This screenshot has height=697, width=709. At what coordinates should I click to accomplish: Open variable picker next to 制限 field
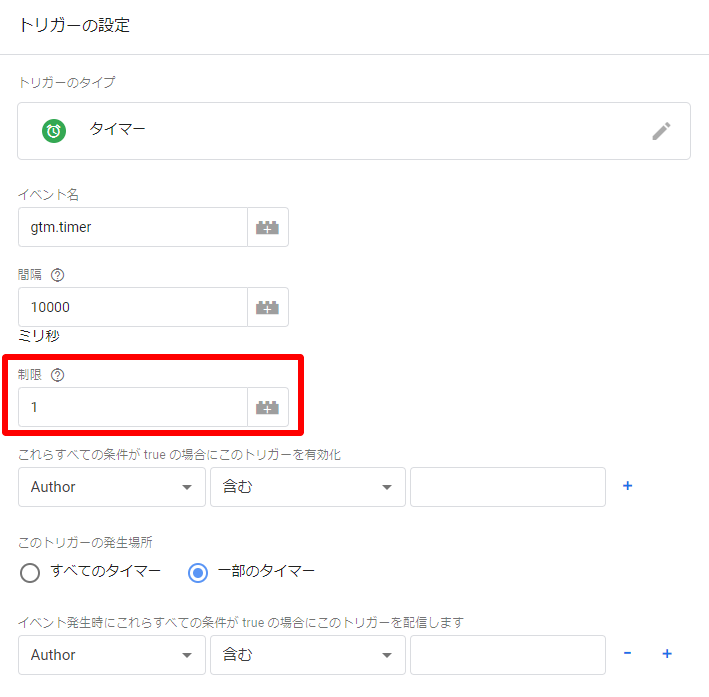267,407
